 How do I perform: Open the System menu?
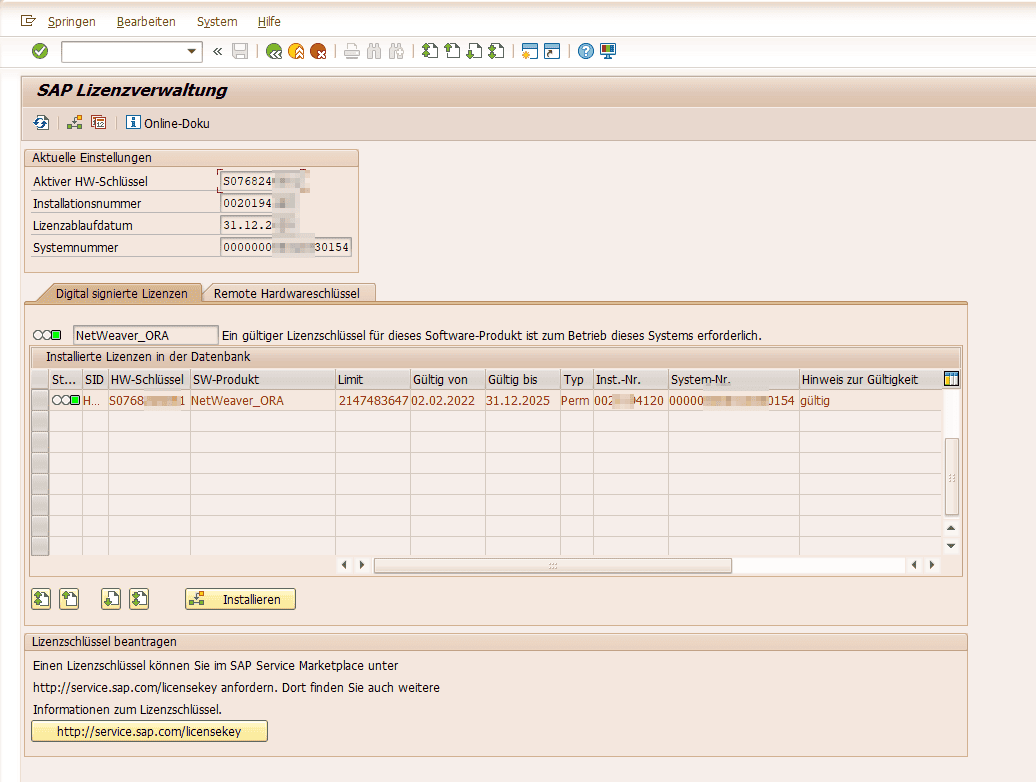(x=216, y=21)
